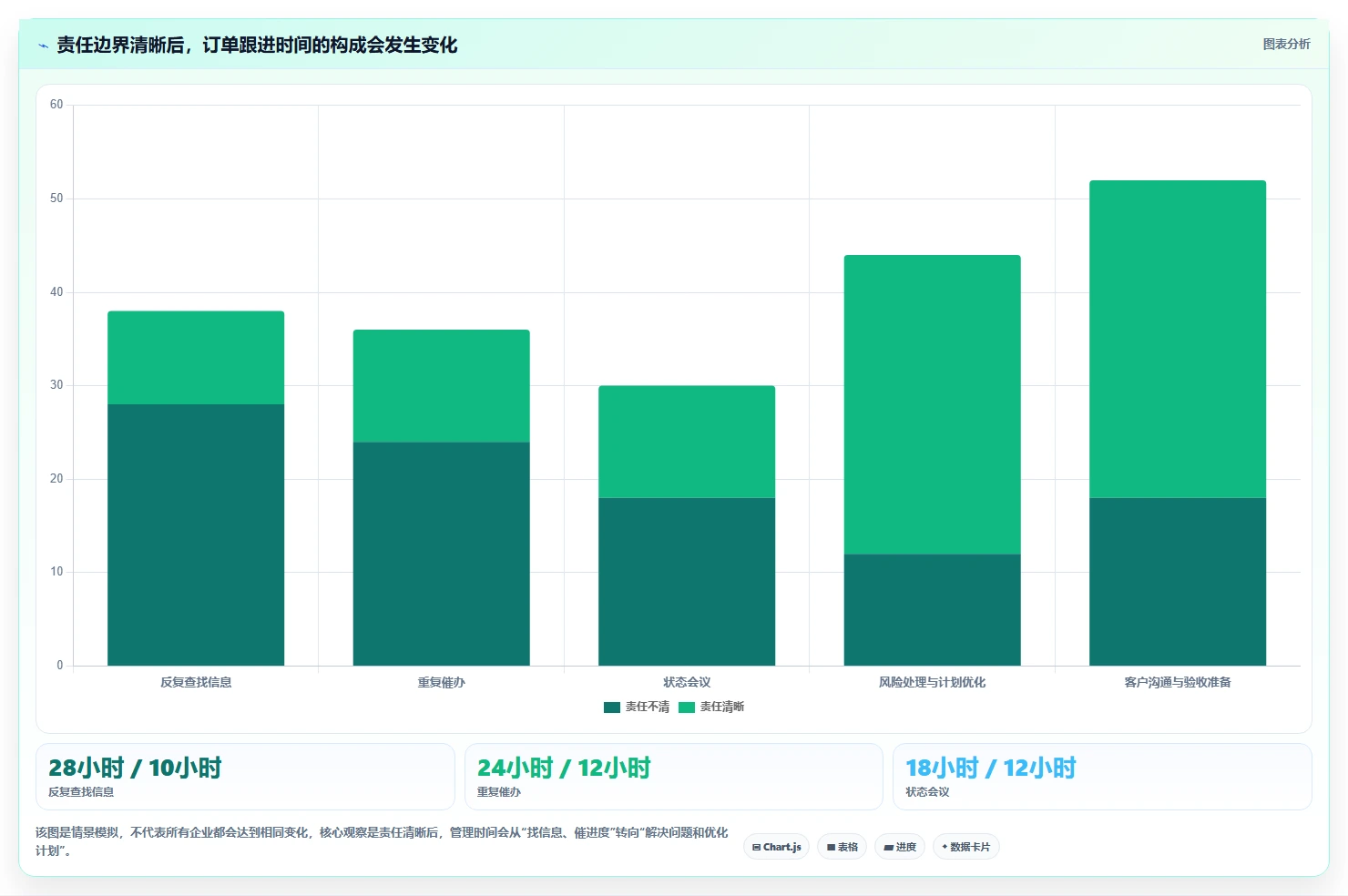The image size is (1348, 896).
Task: Toggle the 责任不清 legend item
Action: pos(637,707)
